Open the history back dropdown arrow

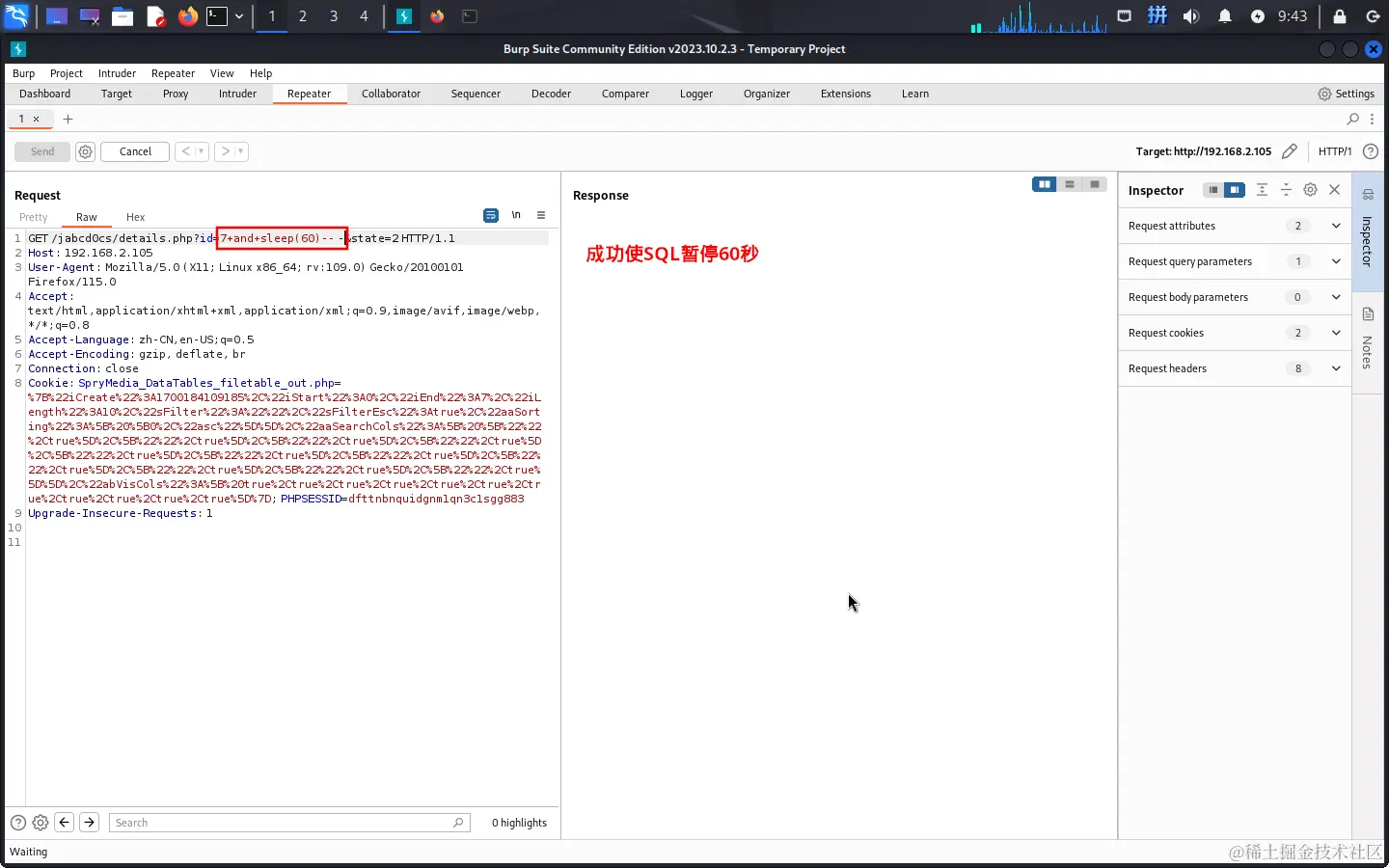click(x=201, y=151)
